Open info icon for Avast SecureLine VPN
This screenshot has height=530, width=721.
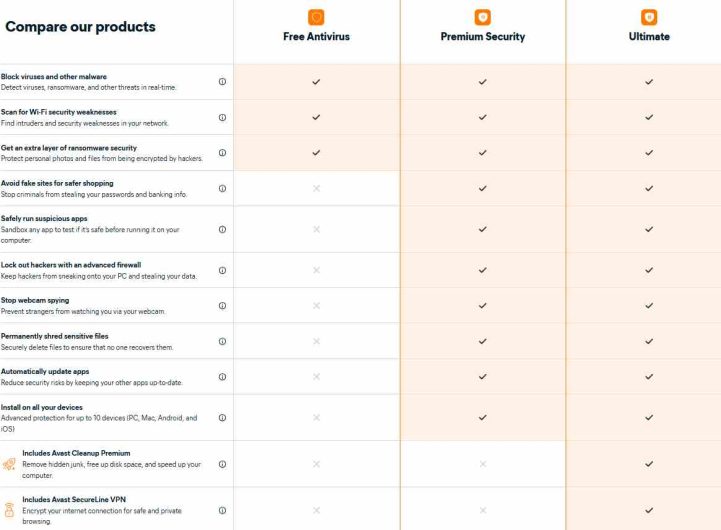tap(222, 510)
